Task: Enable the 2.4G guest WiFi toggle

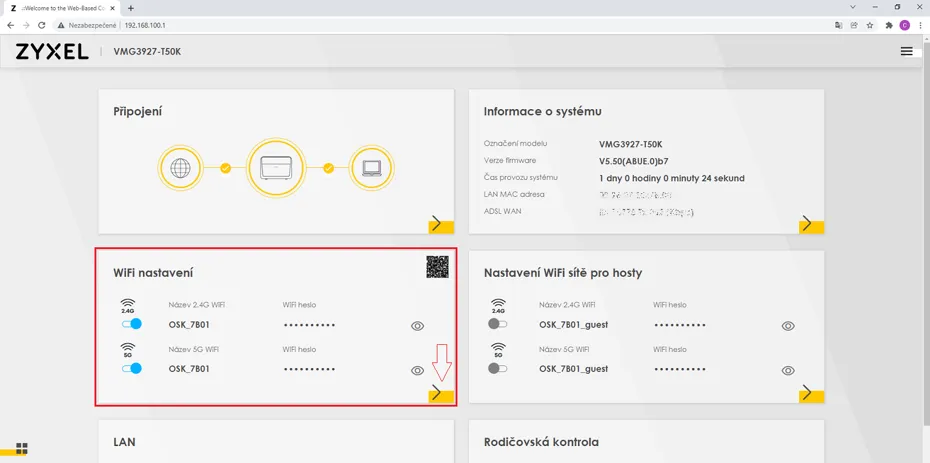Action: pyautogui.click(x=498, y=324)
